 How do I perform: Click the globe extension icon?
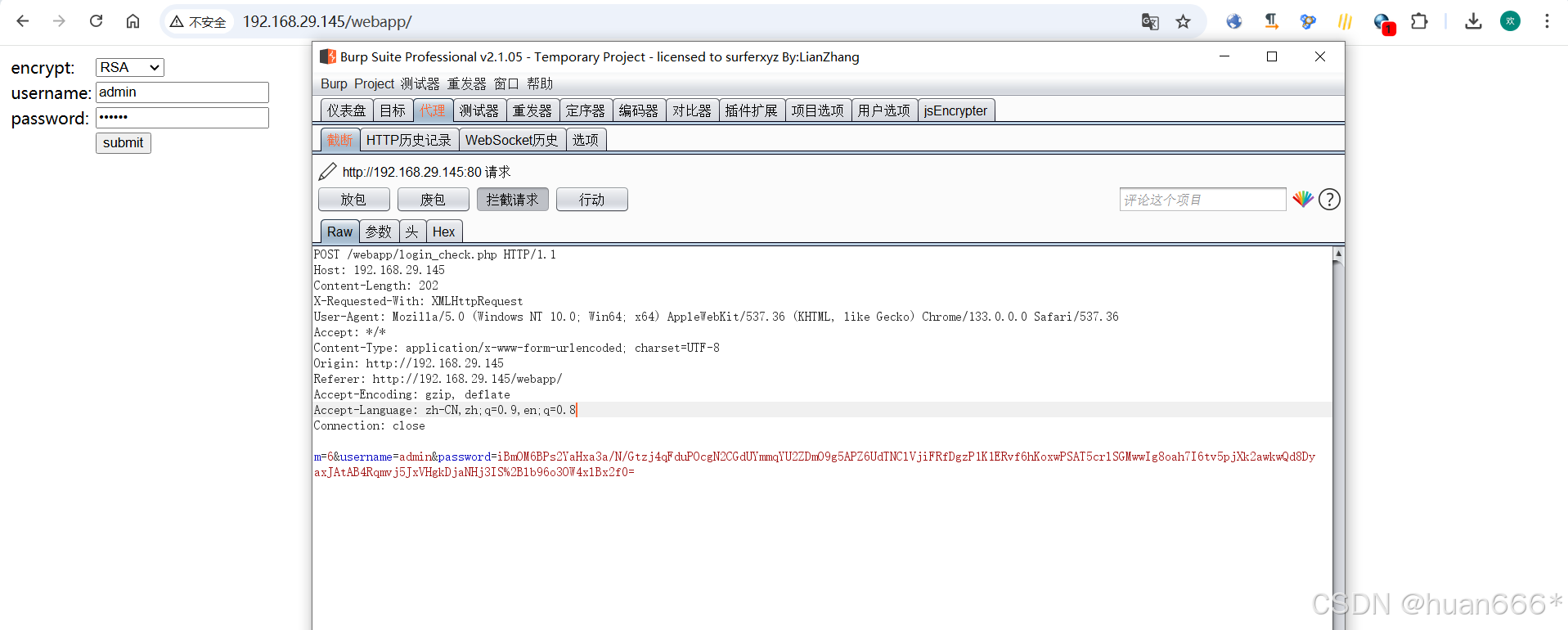coord(1234,22)
